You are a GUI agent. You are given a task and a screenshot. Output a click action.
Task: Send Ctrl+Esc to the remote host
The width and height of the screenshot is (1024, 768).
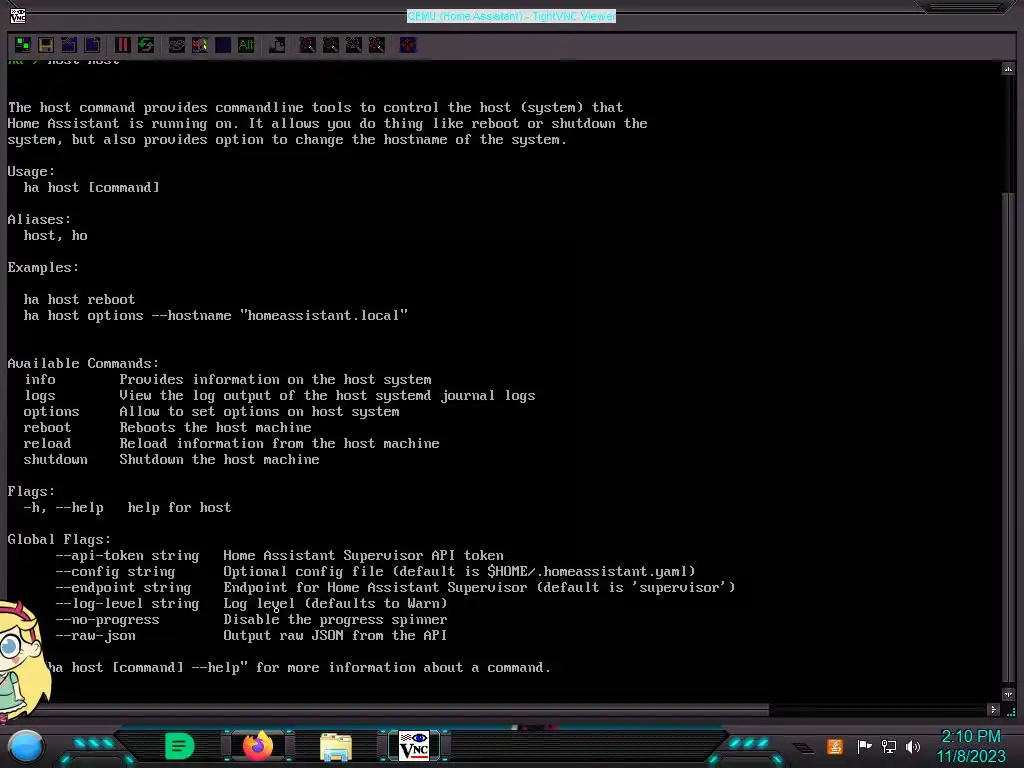pos(200,44)
